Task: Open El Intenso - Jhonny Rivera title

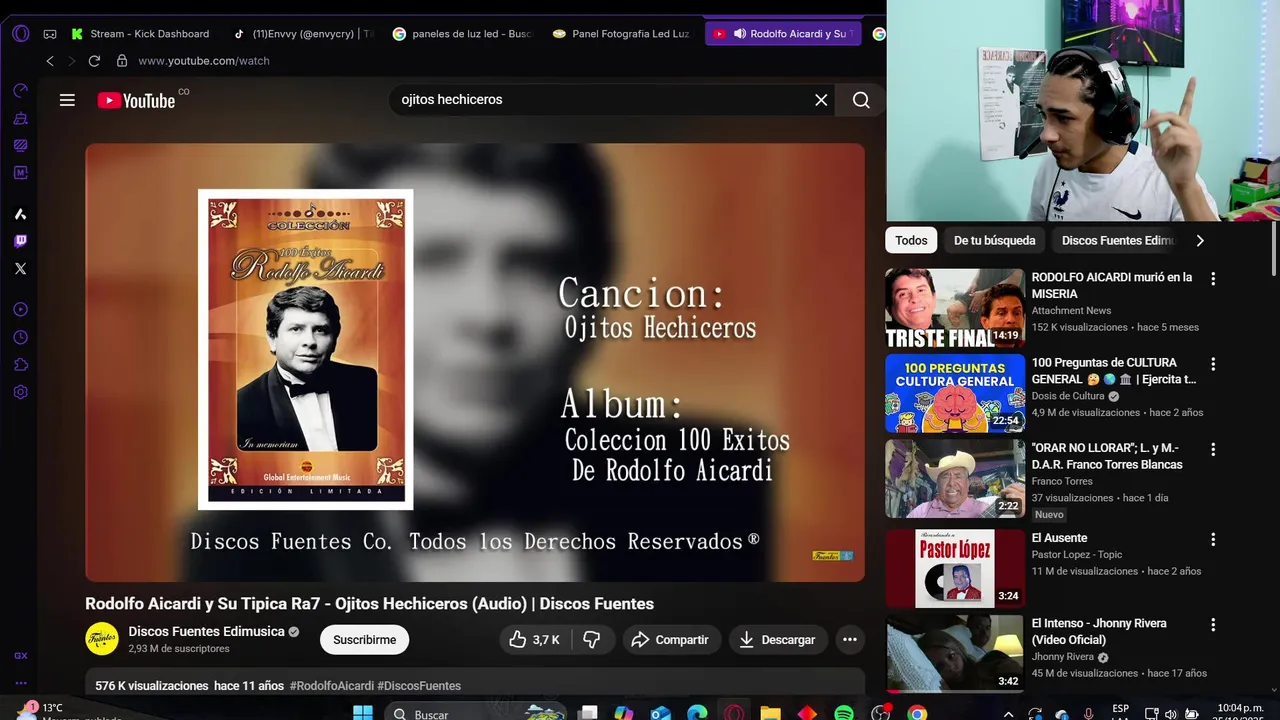Action: (1099, 631)
